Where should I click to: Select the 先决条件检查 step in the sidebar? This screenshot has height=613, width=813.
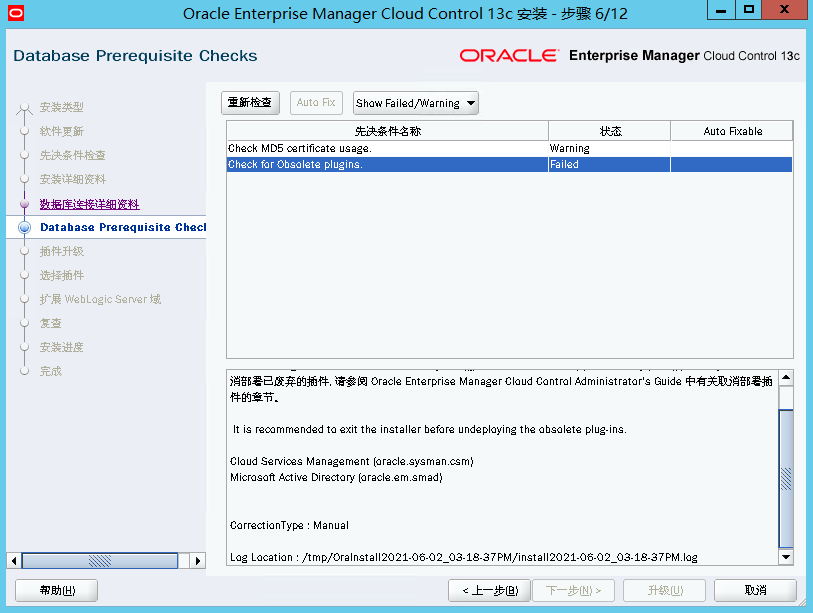[75, 155]
